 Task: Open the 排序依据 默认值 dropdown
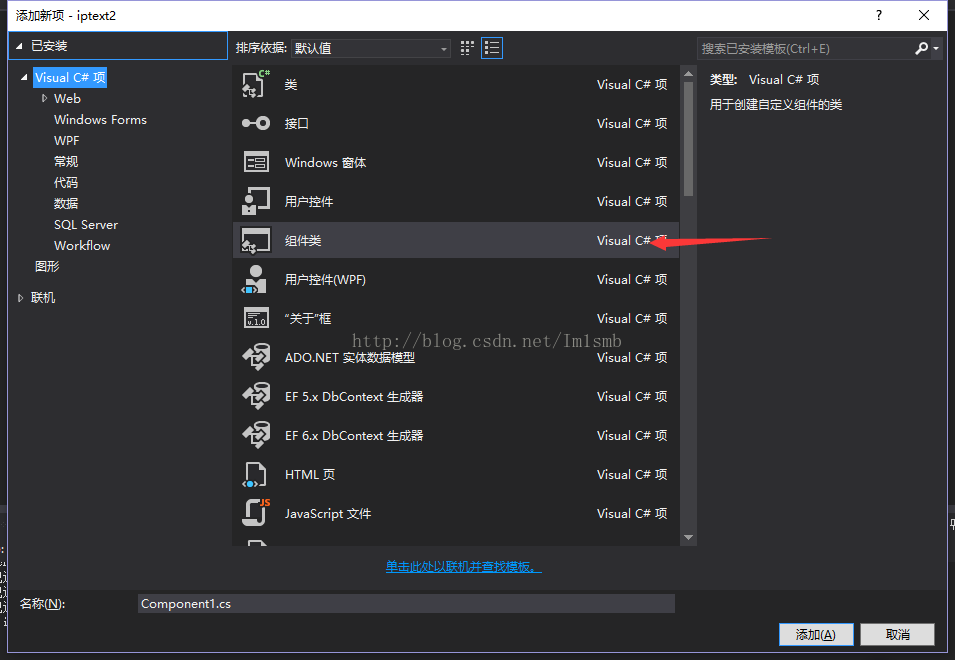371,48
